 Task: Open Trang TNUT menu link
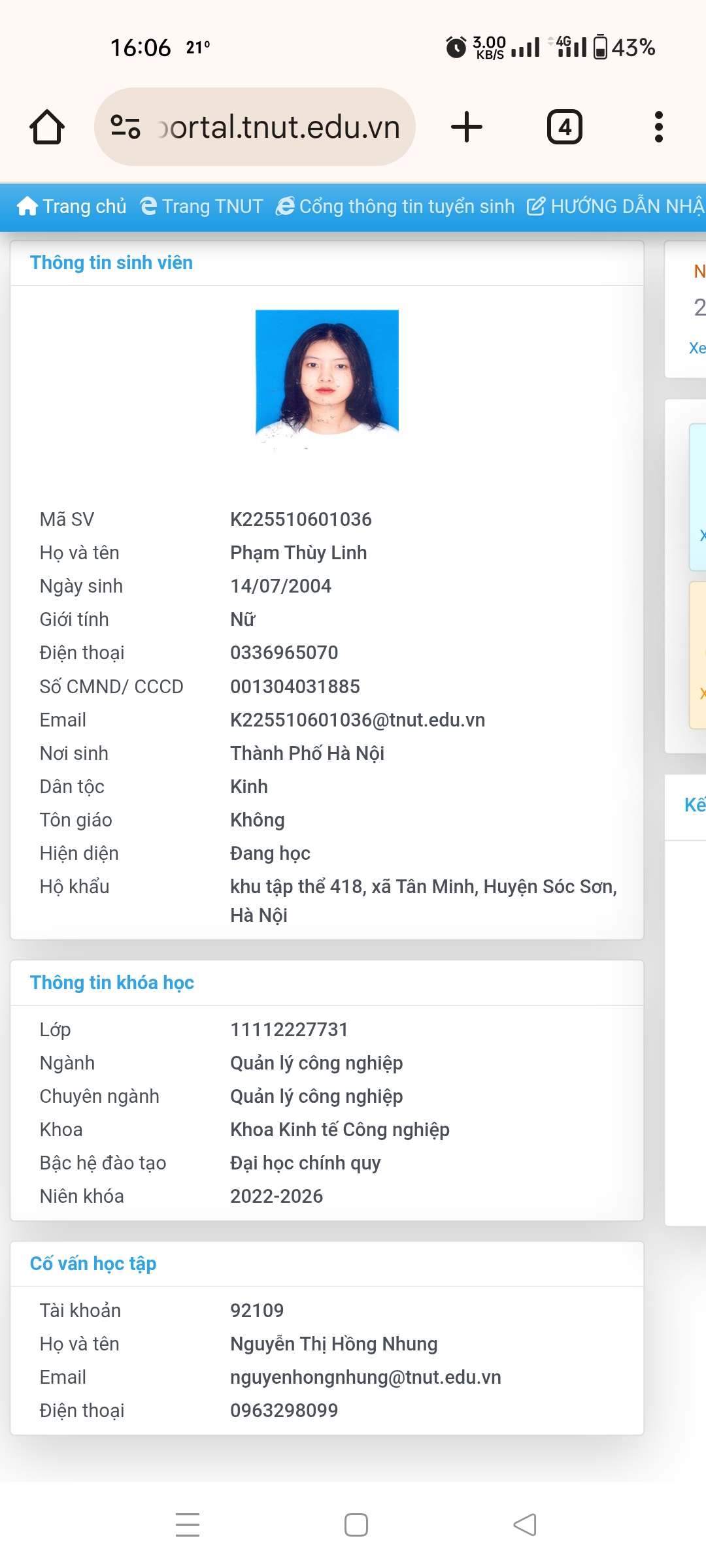click(x=202, y=206)
